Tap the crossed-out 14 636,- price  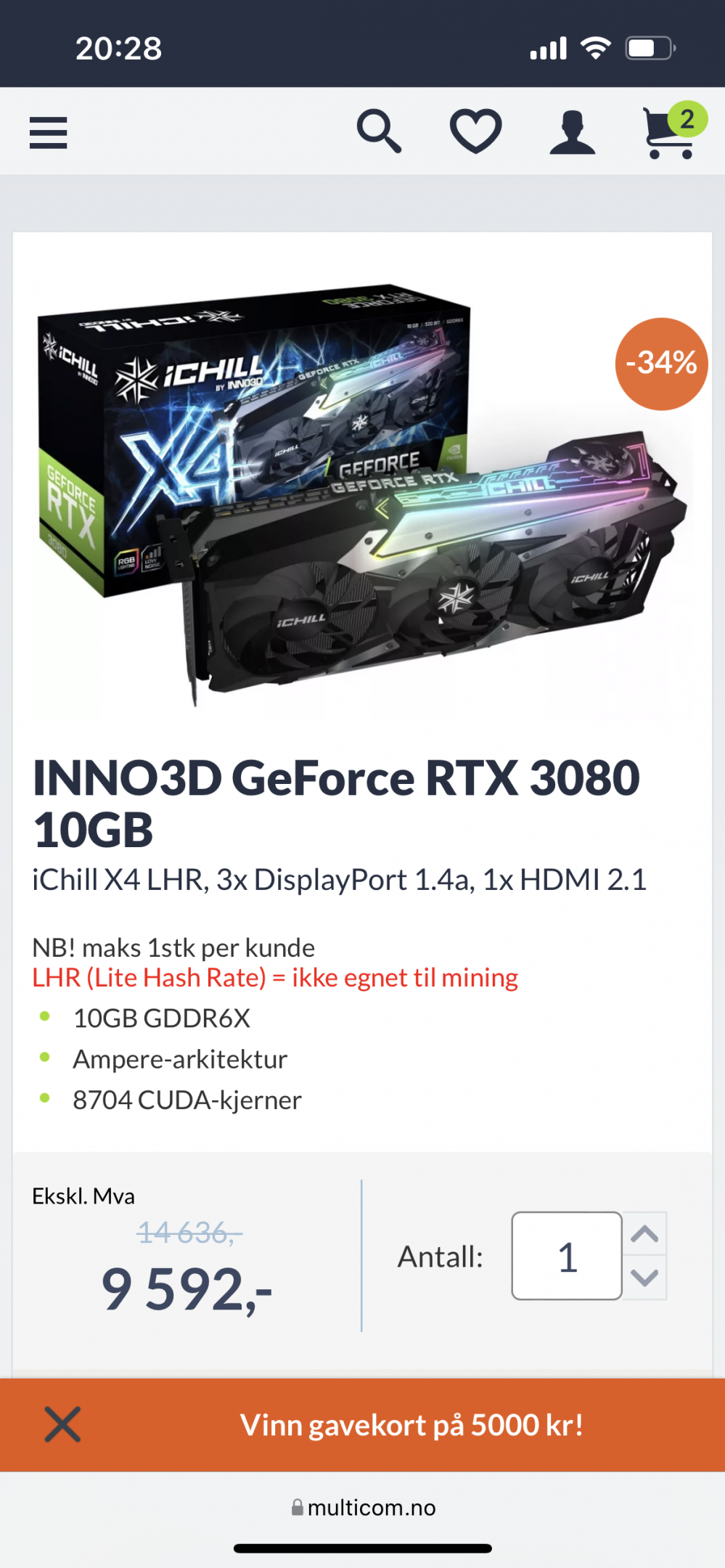(x=189, y=1233)
